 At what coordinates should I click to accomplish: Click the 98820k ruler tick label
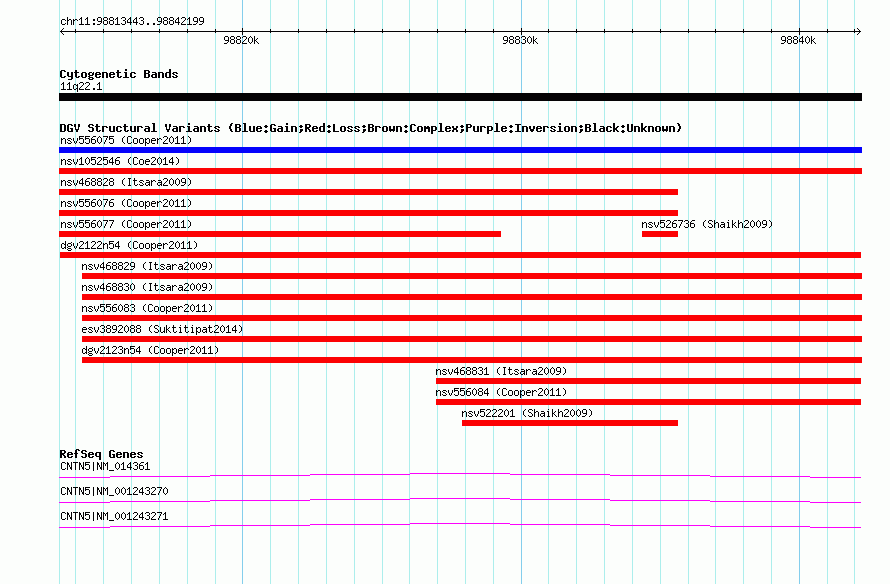pos(241,40)
